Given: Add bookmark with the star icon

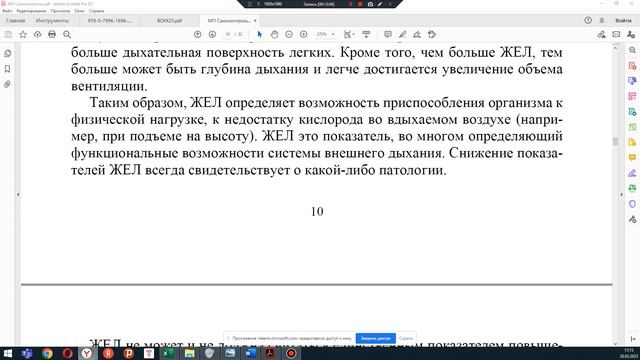Looking at the screenshot, I should 23,35.
